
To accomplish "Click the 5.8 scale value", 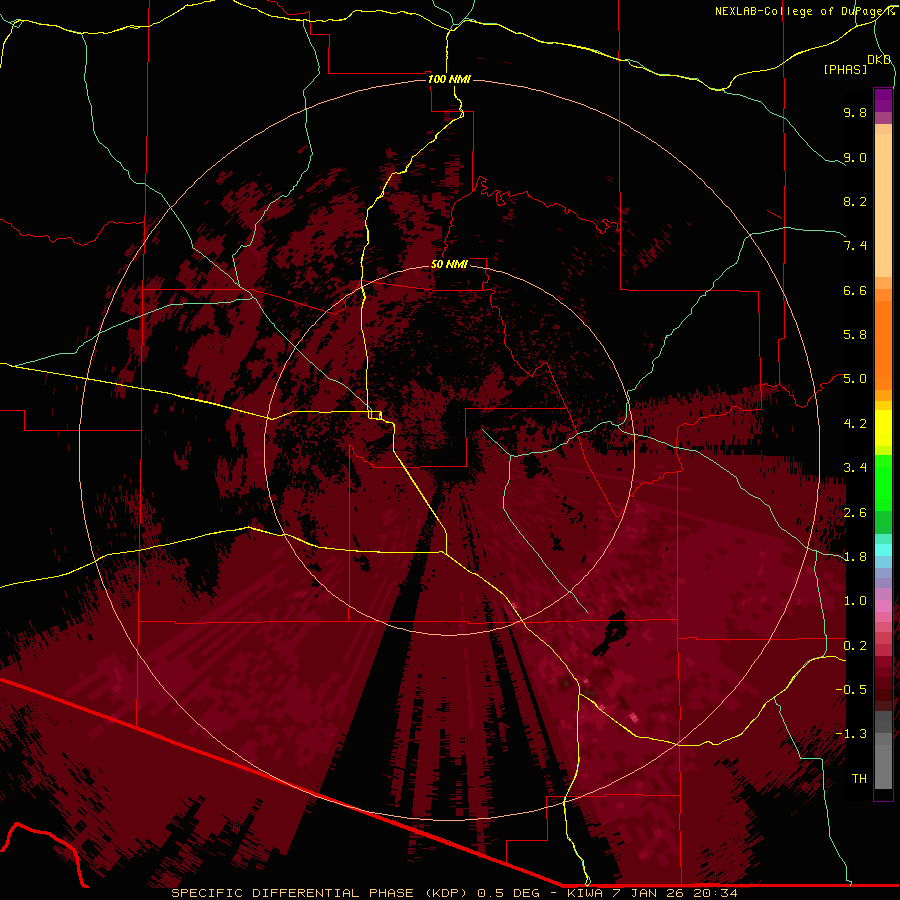I will [x=855, y=335].
